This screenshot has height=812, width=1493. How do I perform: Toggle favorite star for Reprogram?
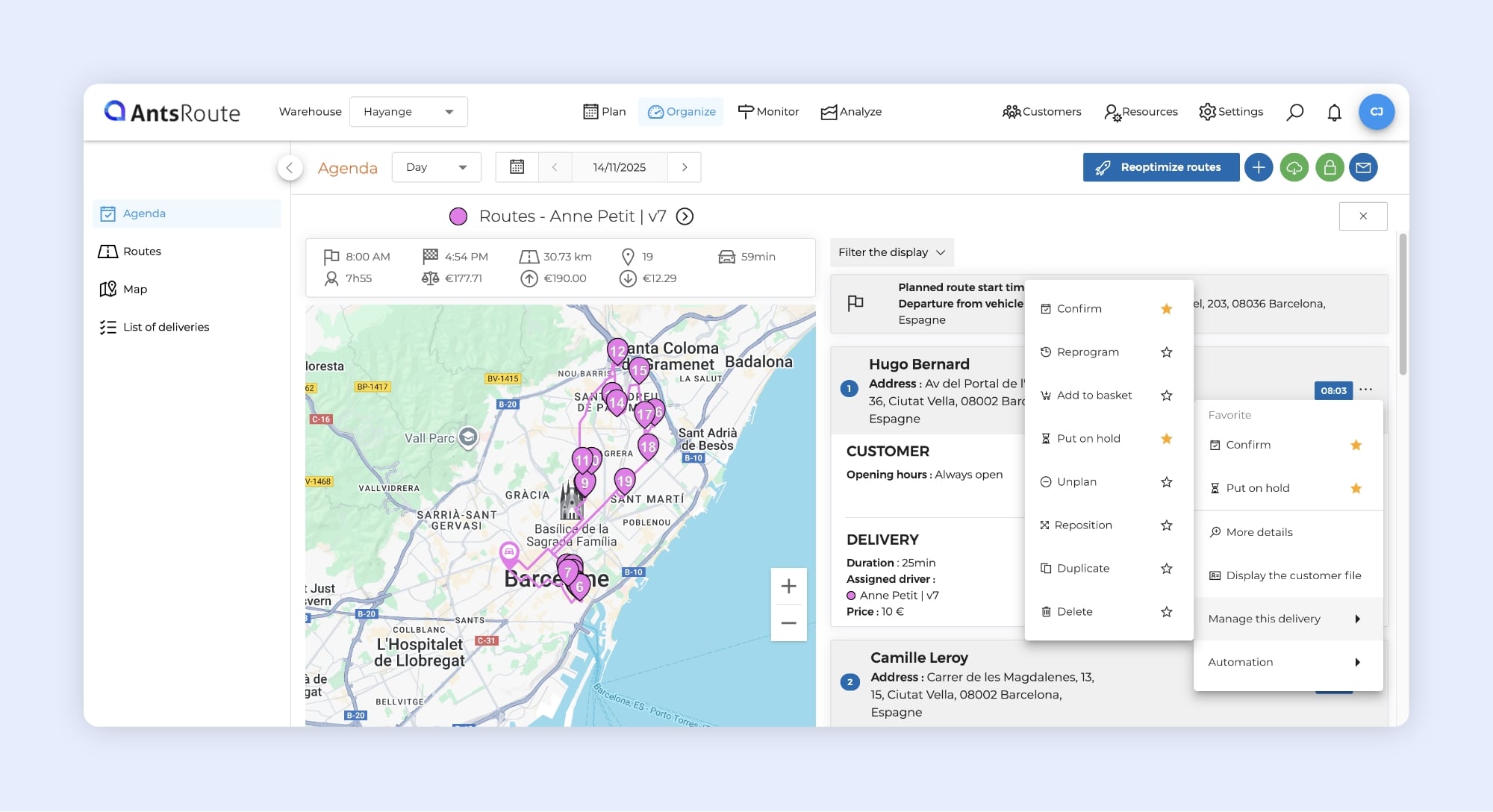1167,352
